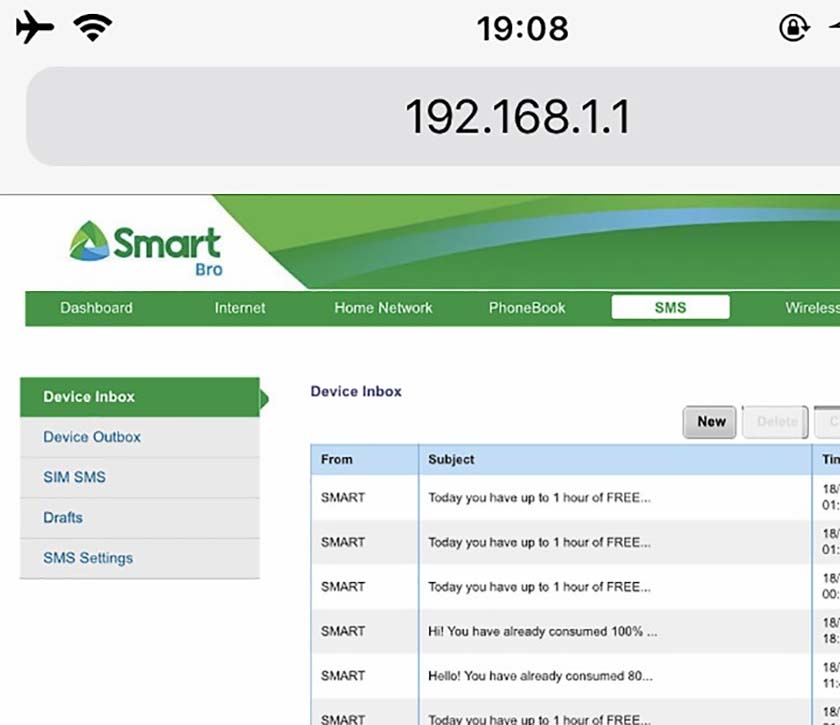Open the PhoneBook tab
Viewport: 840px width, 725px height.
click(527, 308)
